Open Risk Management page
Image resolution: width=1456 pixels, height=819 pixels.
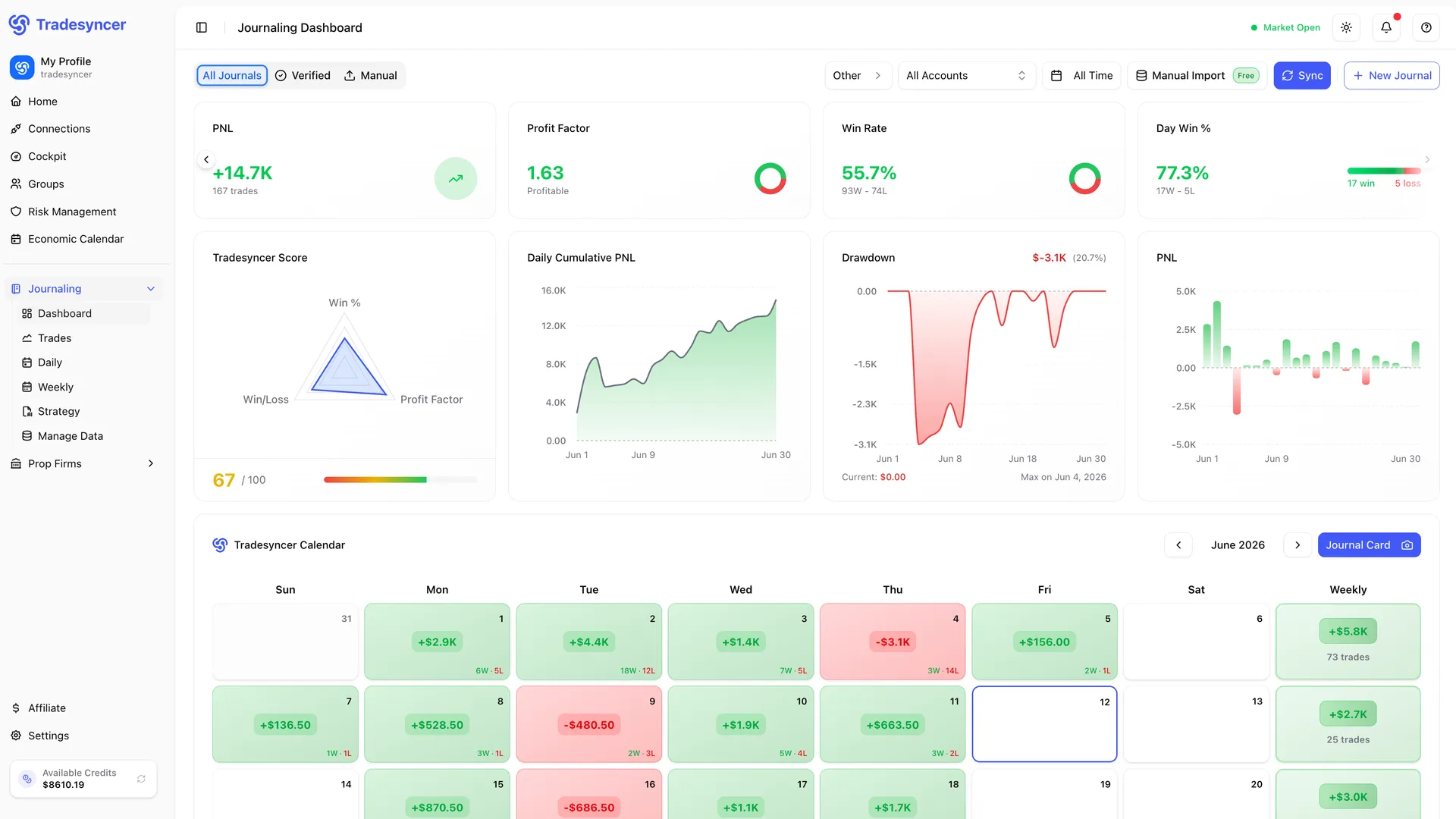(72, 212)
